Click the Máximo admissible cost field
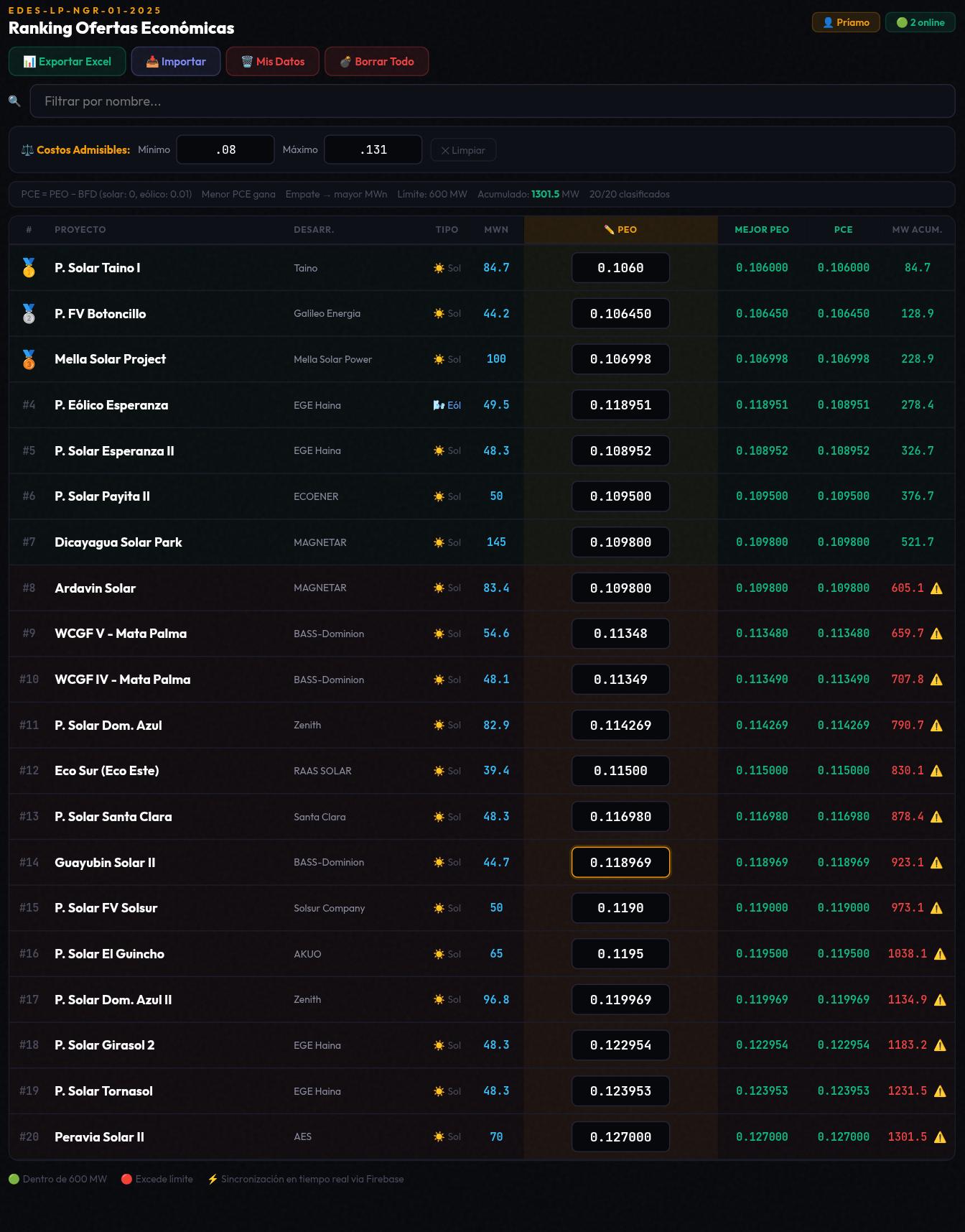 point(373,149)
